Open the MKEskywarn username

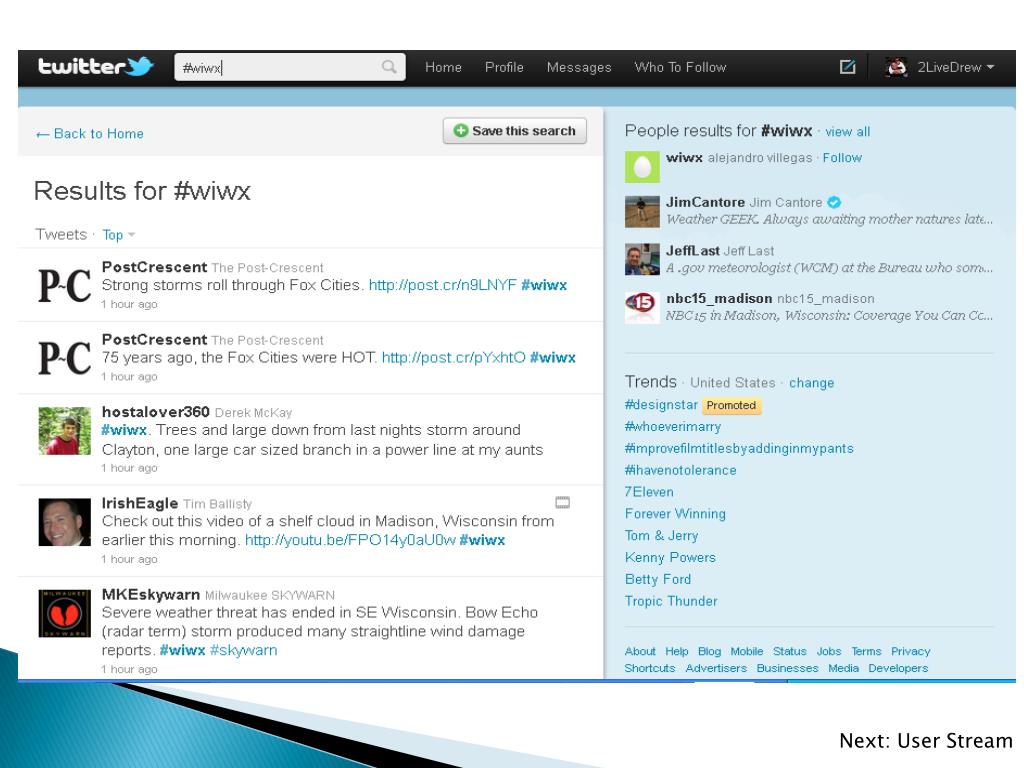coord(151,595)
